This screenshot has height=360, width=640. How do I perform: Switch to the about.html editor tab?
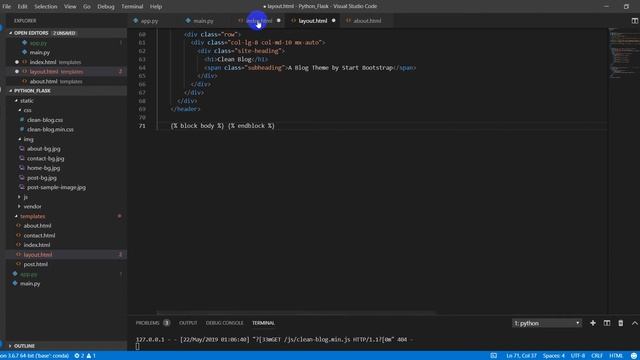click(367, 21)
